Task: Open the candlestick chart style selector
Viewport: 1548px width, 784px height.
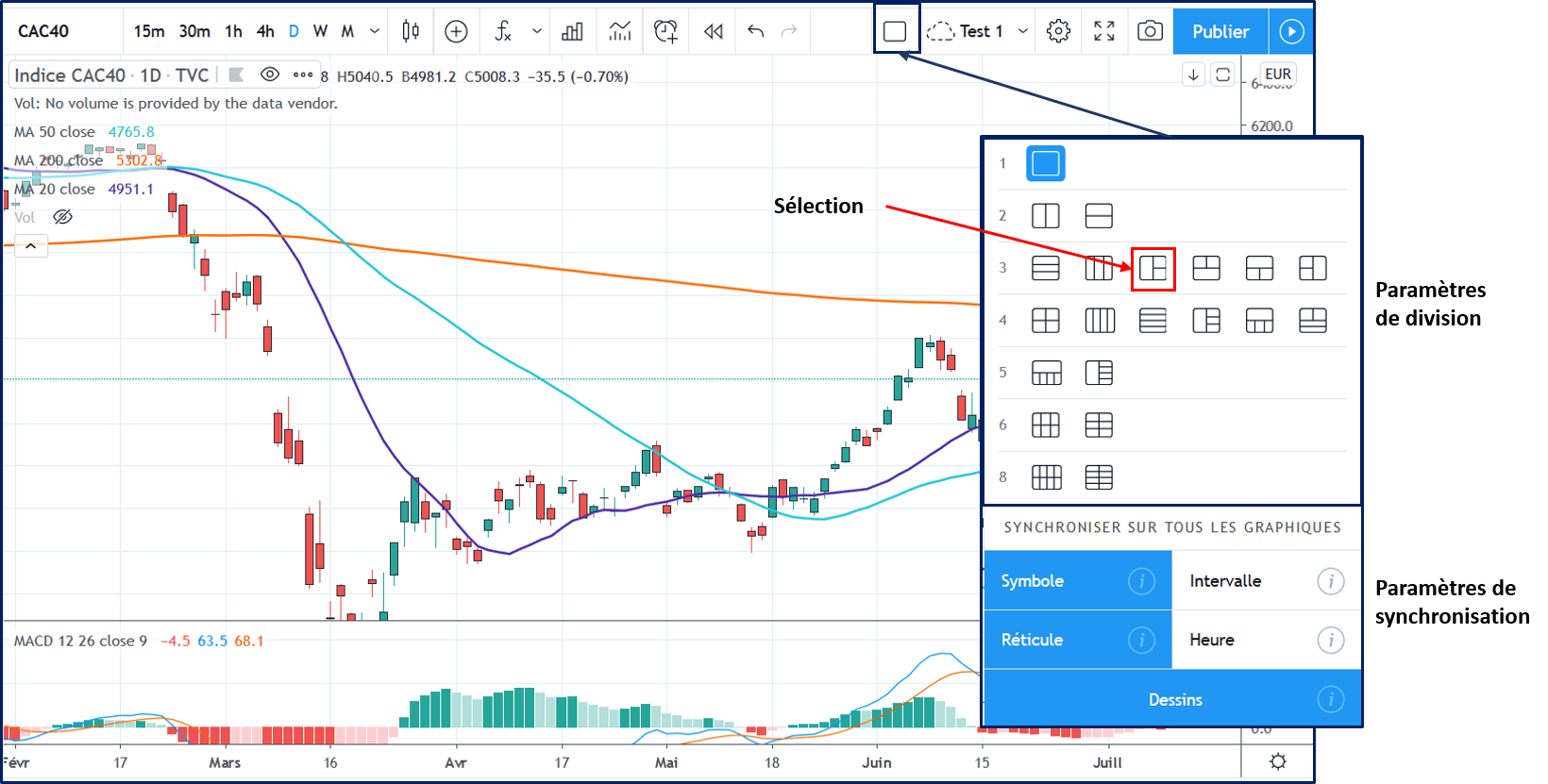Action: (x=411, y=31)
